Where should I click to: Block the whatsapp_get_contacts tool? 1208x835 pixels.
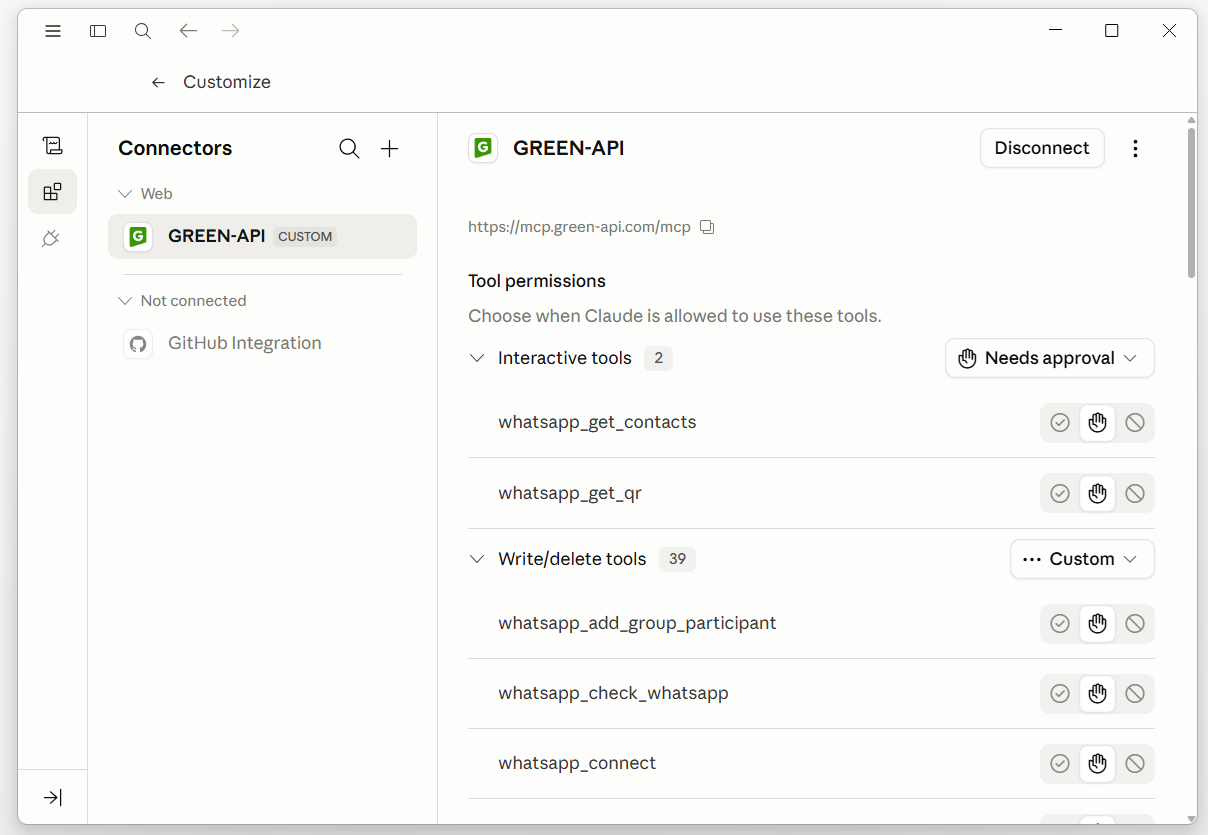pos(1135,423)
